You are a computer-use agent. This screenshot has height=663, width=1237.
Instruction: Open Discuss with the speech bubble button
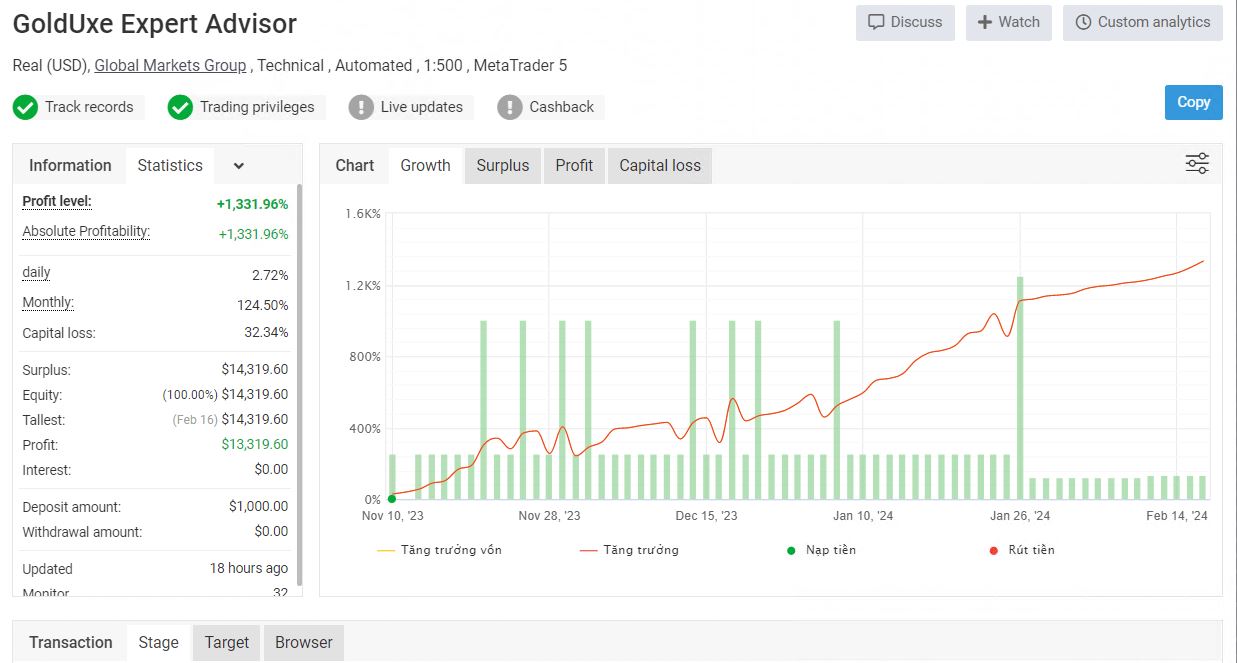click(905, 22)
